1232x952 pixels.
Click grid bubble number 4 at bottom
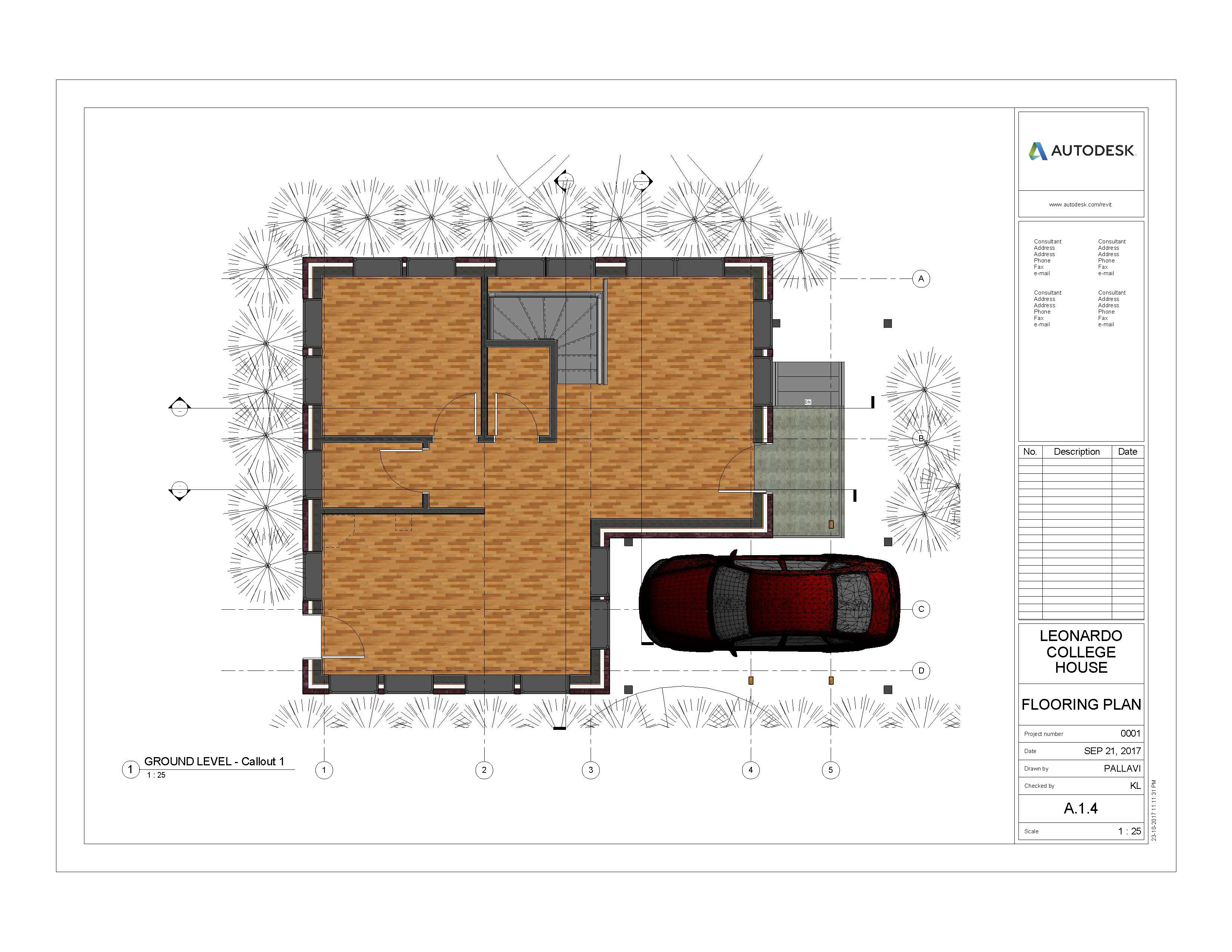click(x=750, y=770)
